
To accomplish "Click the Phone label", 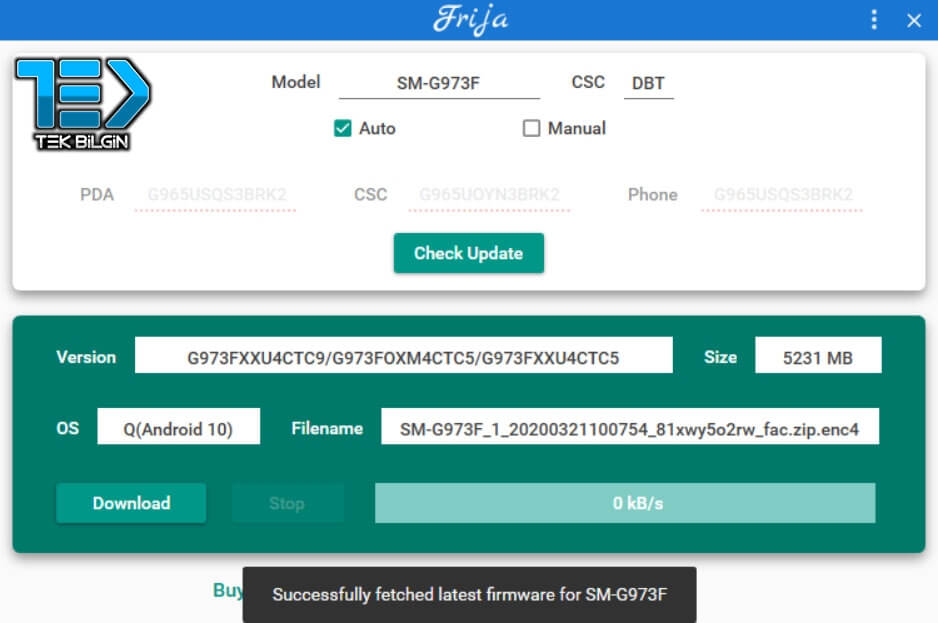I will (x=653, y=195).
